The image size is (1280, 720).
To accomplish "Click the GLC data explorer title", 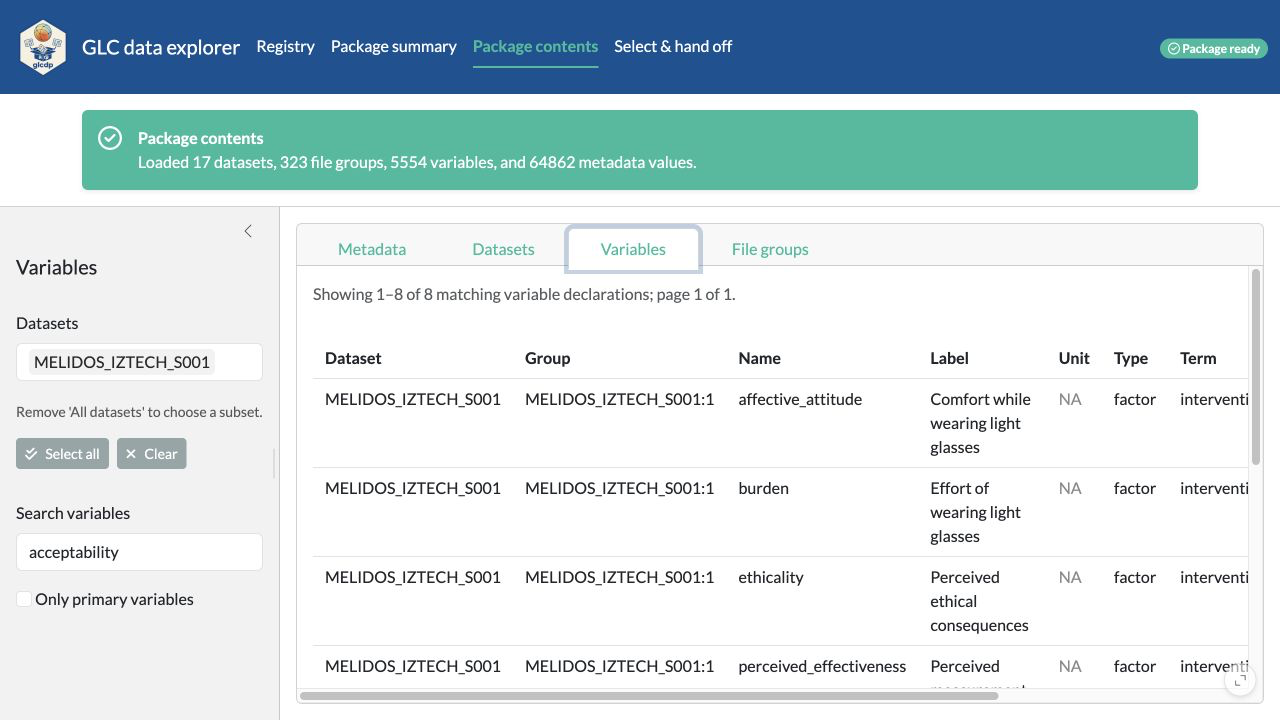I will click(x=161, y=47).
